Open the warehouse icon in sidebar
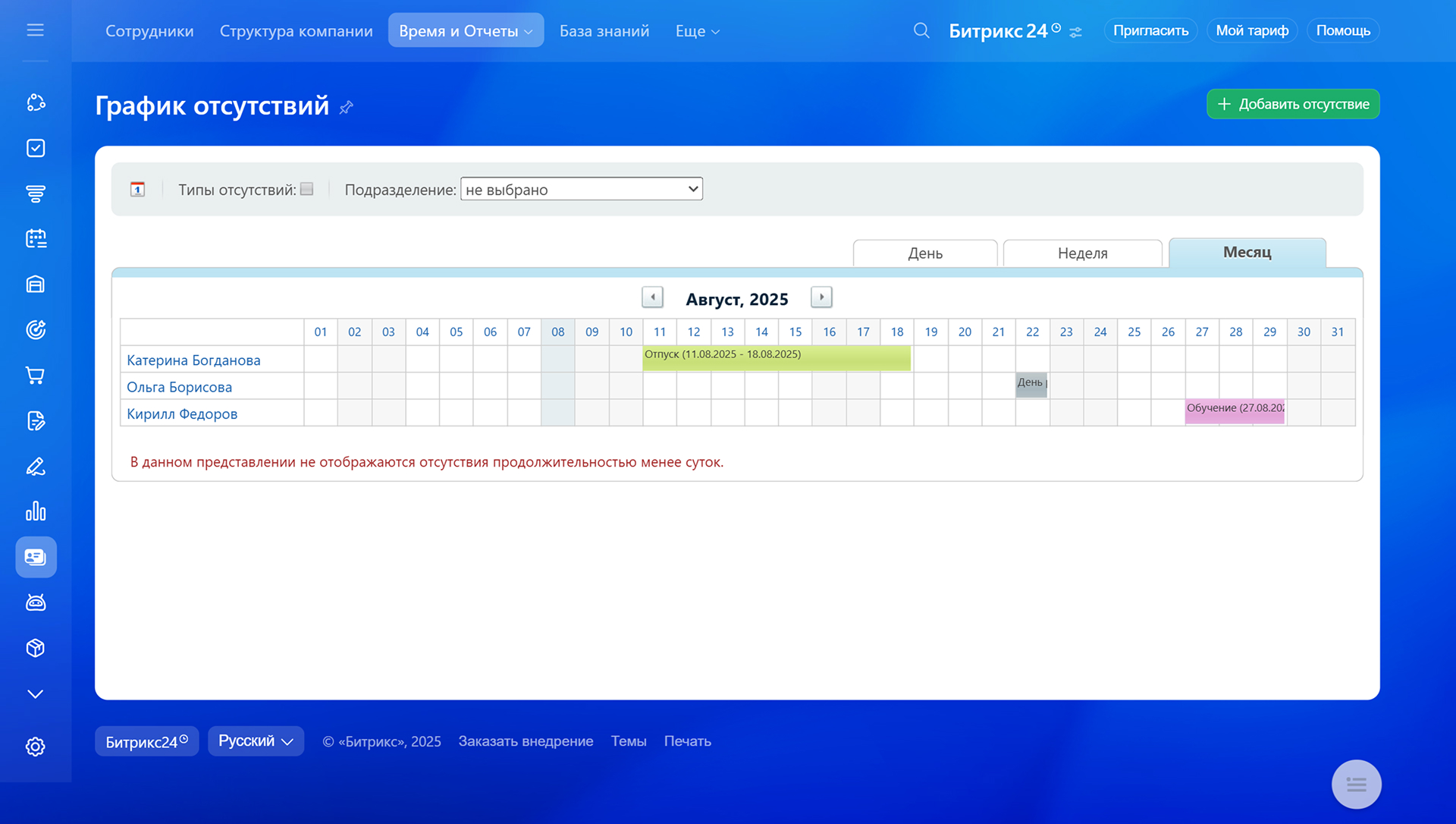The height and width of the screenshot is (824, 1456). [x=36, y=285]
